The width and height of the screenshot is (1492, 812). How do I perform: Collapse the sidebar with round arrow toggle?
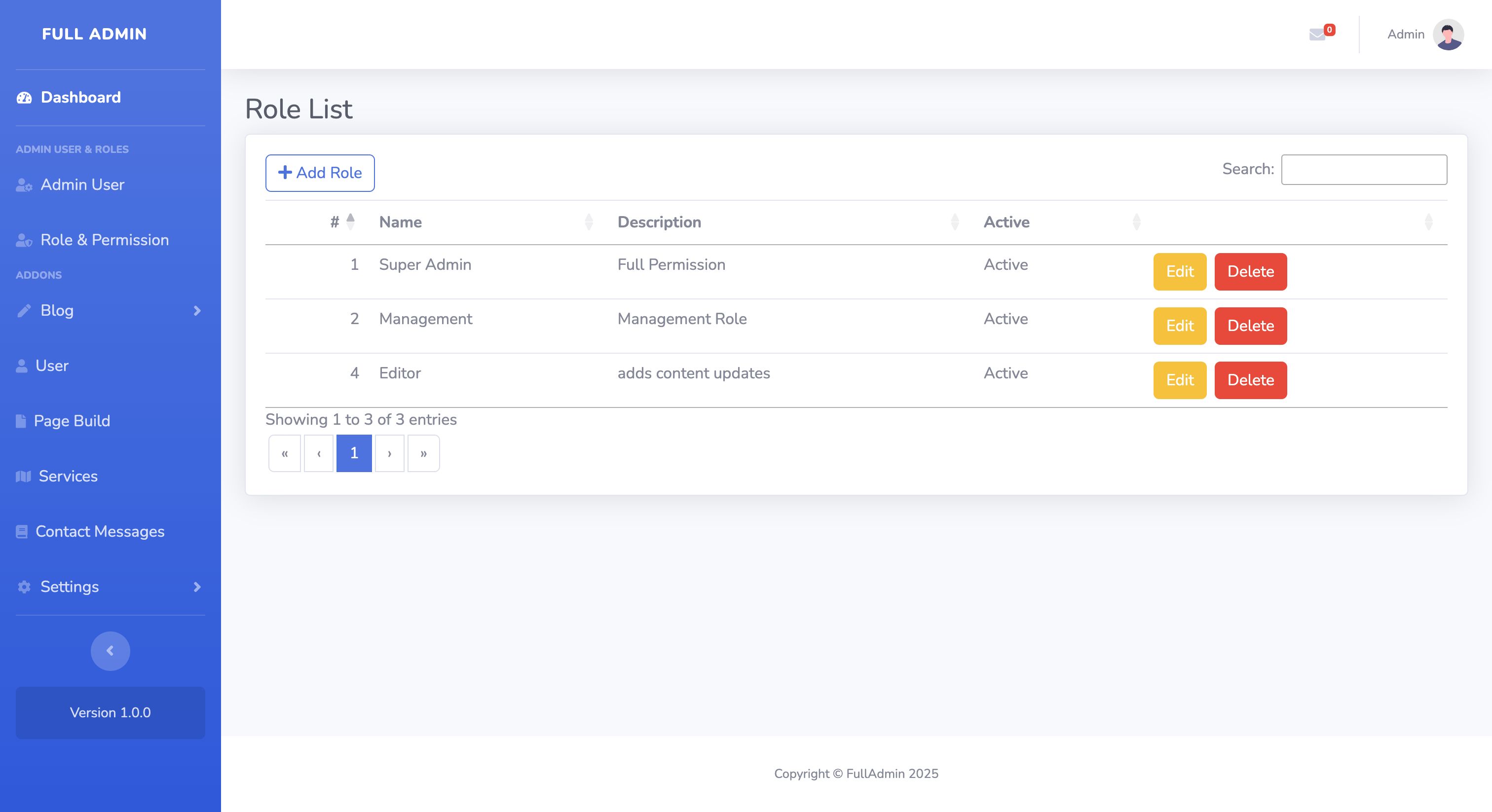coord(110,651)
